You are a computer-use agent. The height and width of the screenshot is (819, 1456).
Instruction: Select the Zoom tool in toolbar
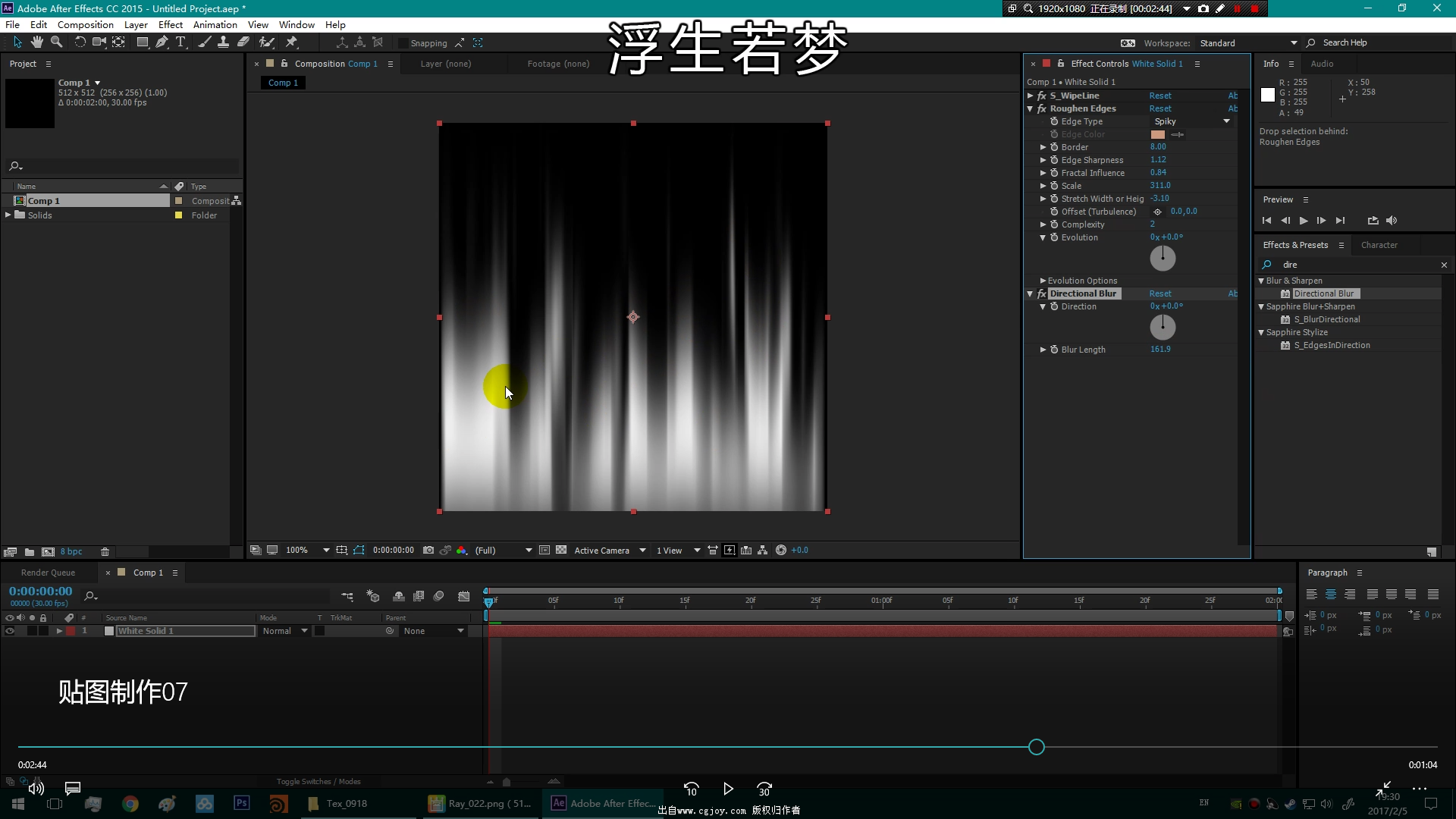point(57,42)
